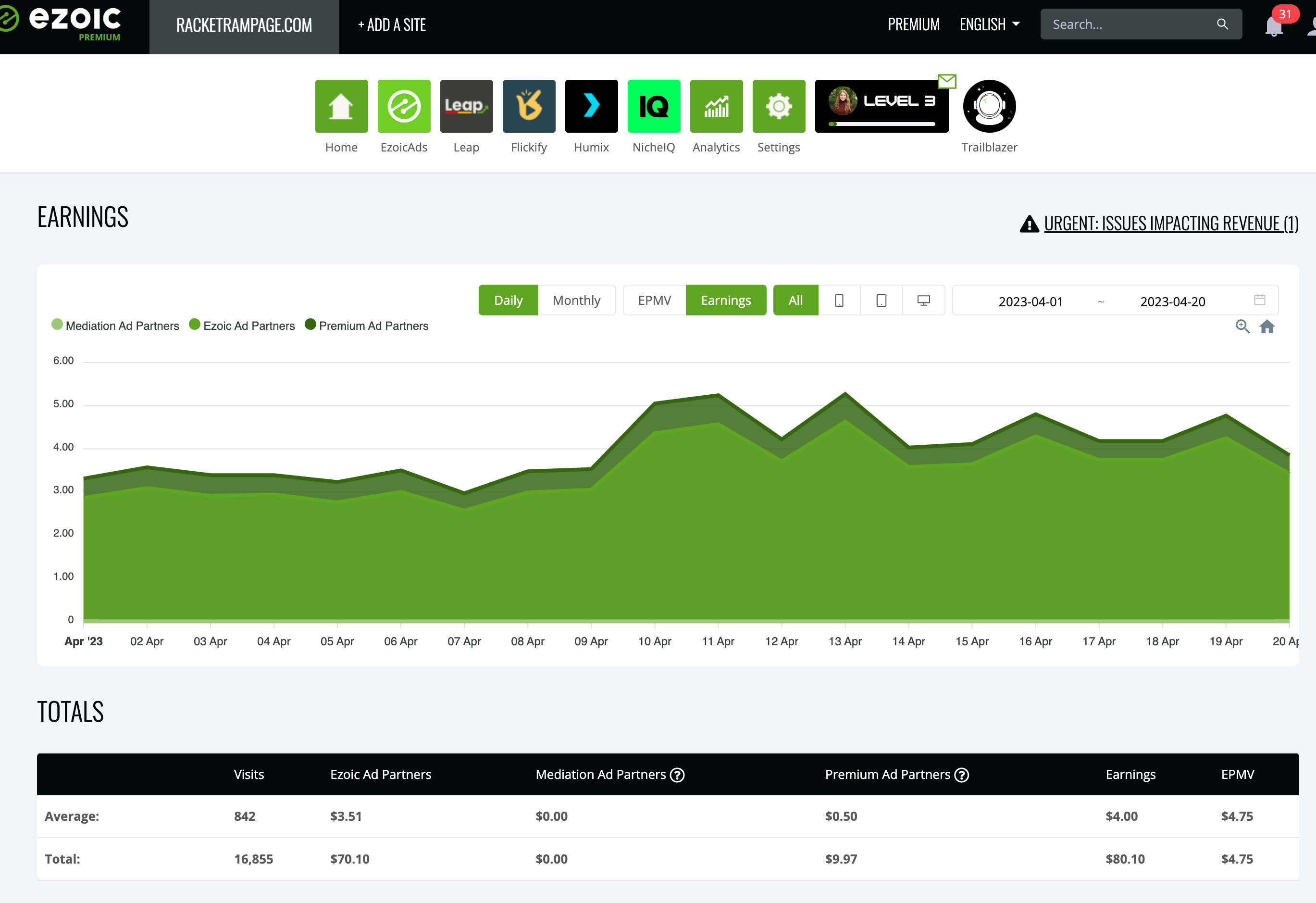Click the Level 3 progress bar
Screen dimensions: 1316x903
coord(881,124)
